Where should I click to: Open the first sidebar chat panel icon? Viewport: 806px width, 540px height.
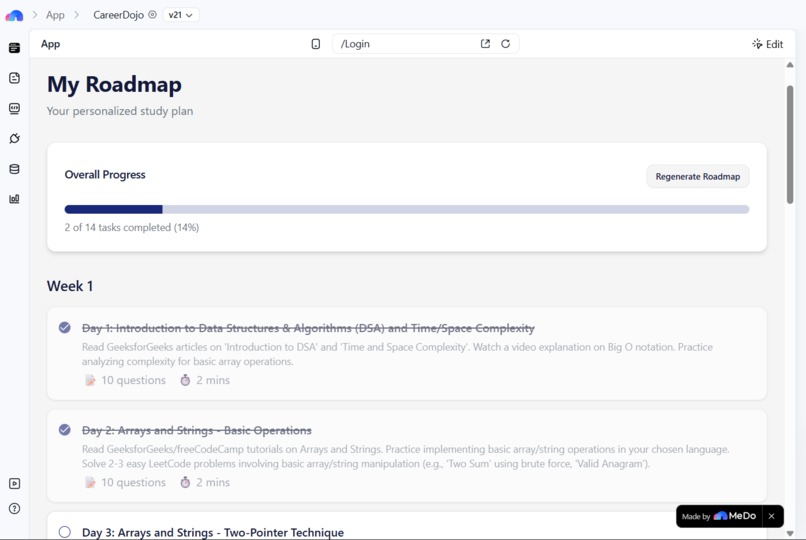click(14, 48)
